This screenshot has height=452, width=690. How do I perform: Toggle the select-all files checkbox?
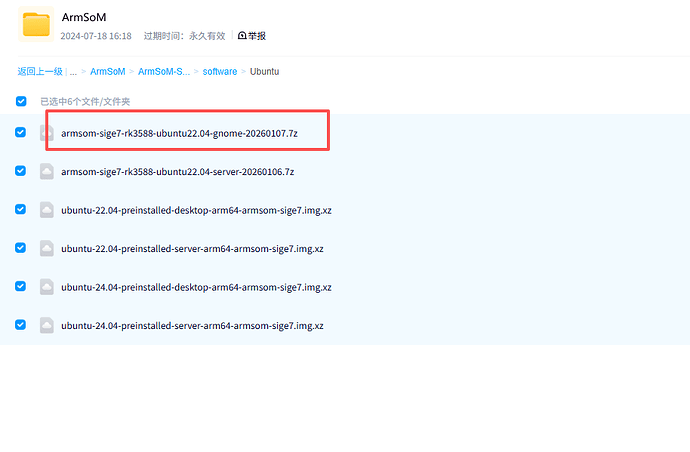21,101
